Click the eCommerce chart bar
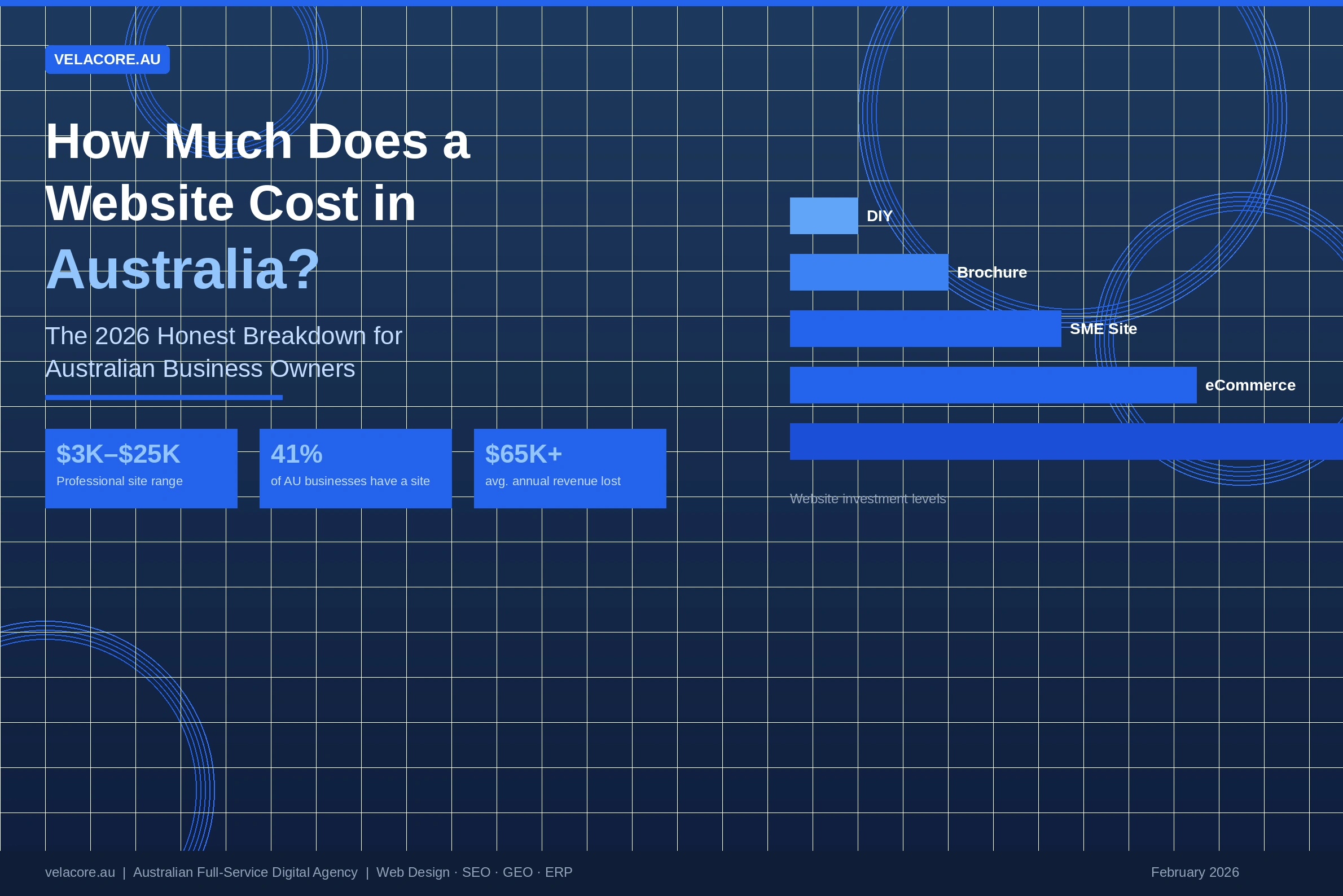Screen dimensions: 1343x896 point(993,385)
